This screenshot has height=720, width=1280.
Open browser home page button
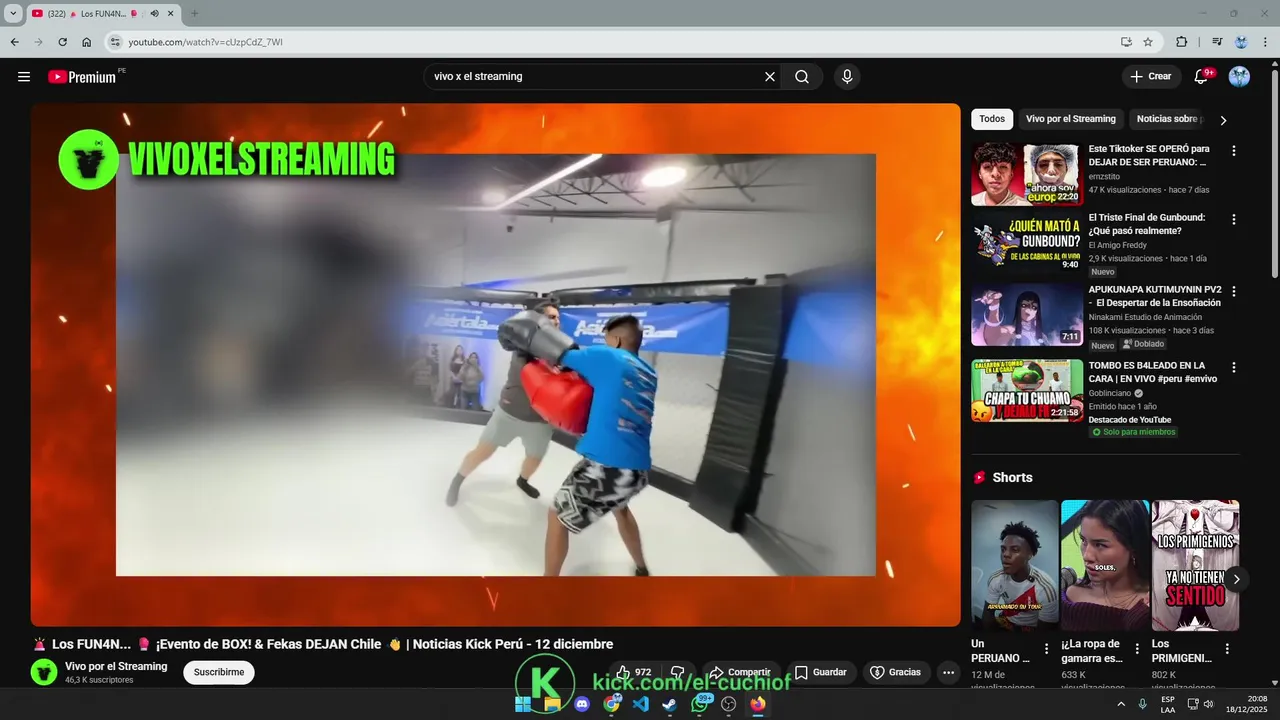pyautogui.click(x=87, y=42)
